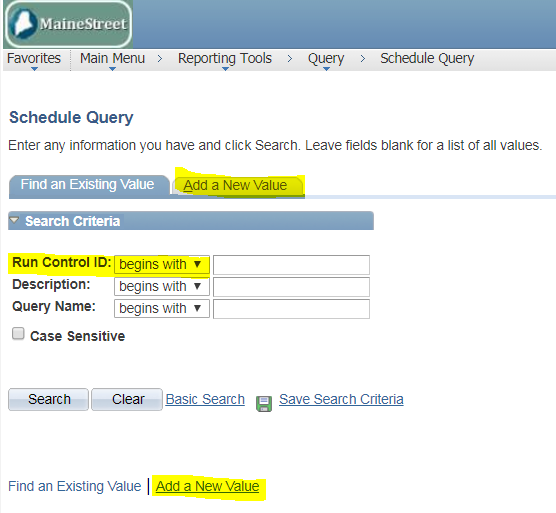Image resolution: width=556 pixels, height=513 pixels.
Task: Click the Clear button
Action: coord(127,400)
